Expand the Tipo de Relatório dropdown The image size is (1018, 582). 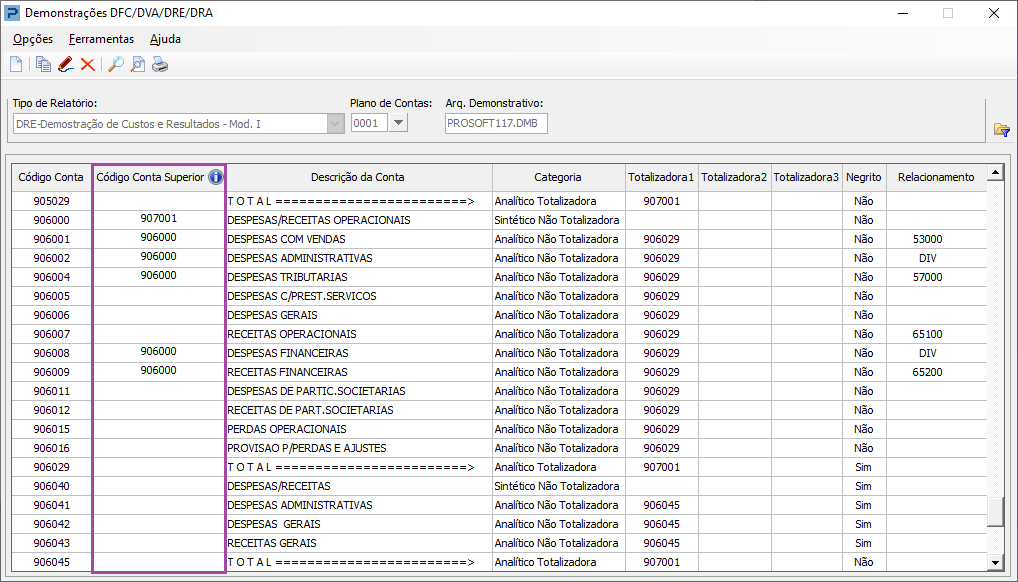pyautogui.click(x=336, y=123)
